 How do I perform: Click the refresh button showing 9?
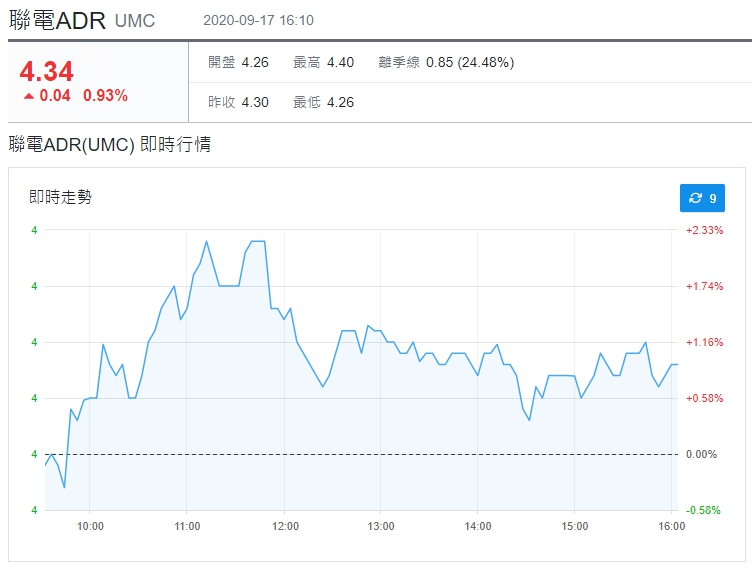(702, 198)
